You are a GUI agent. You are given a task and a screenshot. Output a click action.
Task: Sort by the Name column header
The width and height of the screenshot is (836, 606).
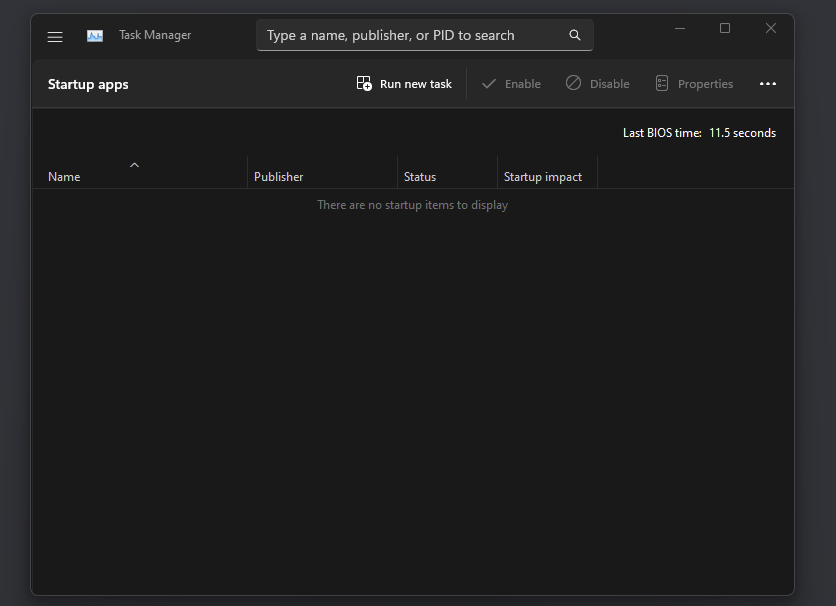[x=140, y=172]
